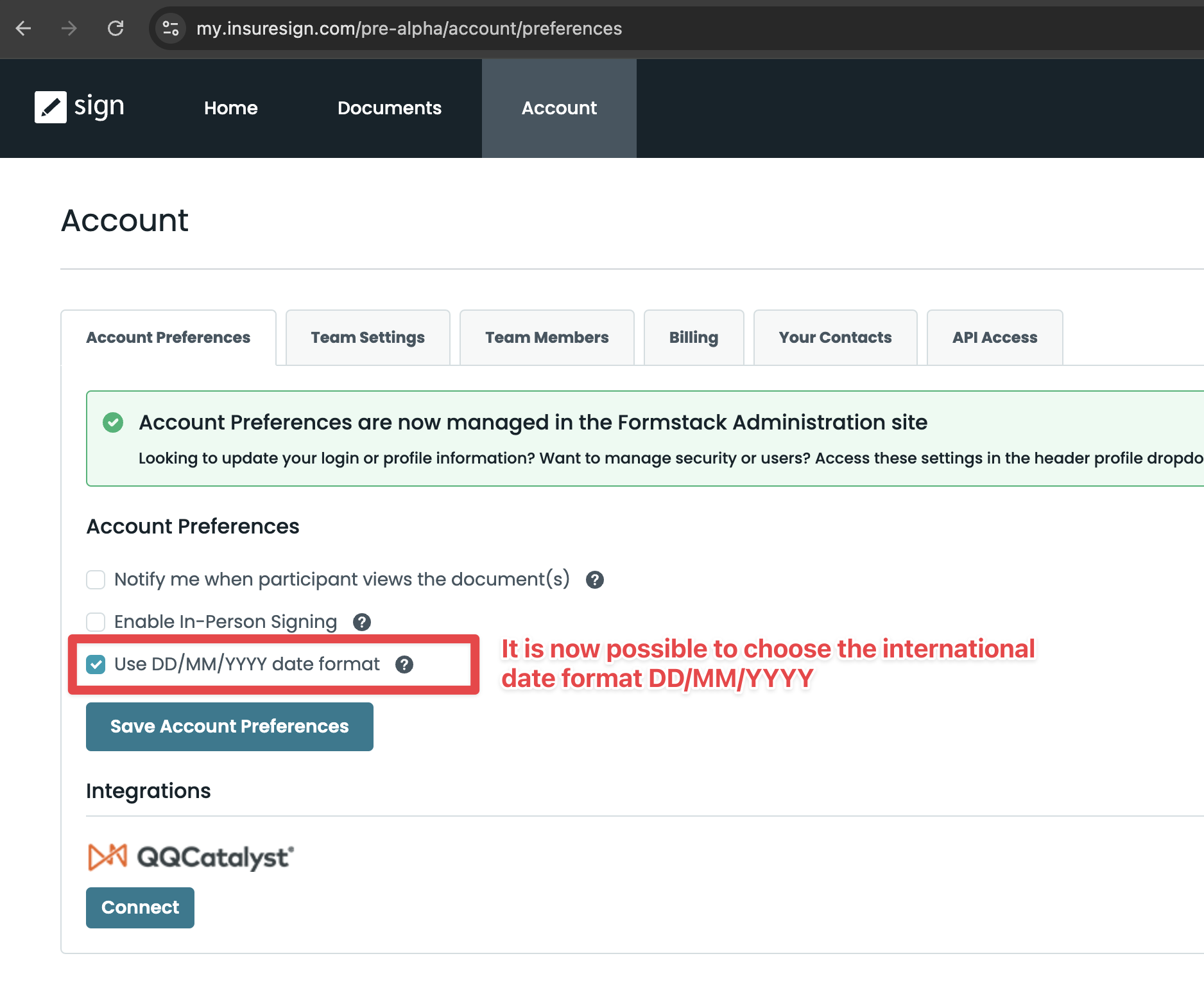Image resolution: width=1204 pixels, height=1008 pixels.
Task: Check Enable In-Person Signing box
Action: tap(96, 622)
